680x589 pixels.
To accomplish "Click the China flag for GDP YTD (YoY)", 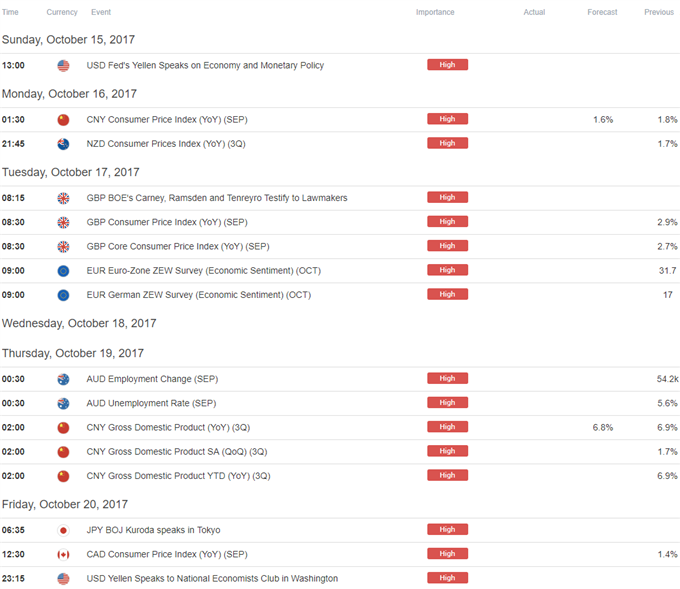I will 63,477.
